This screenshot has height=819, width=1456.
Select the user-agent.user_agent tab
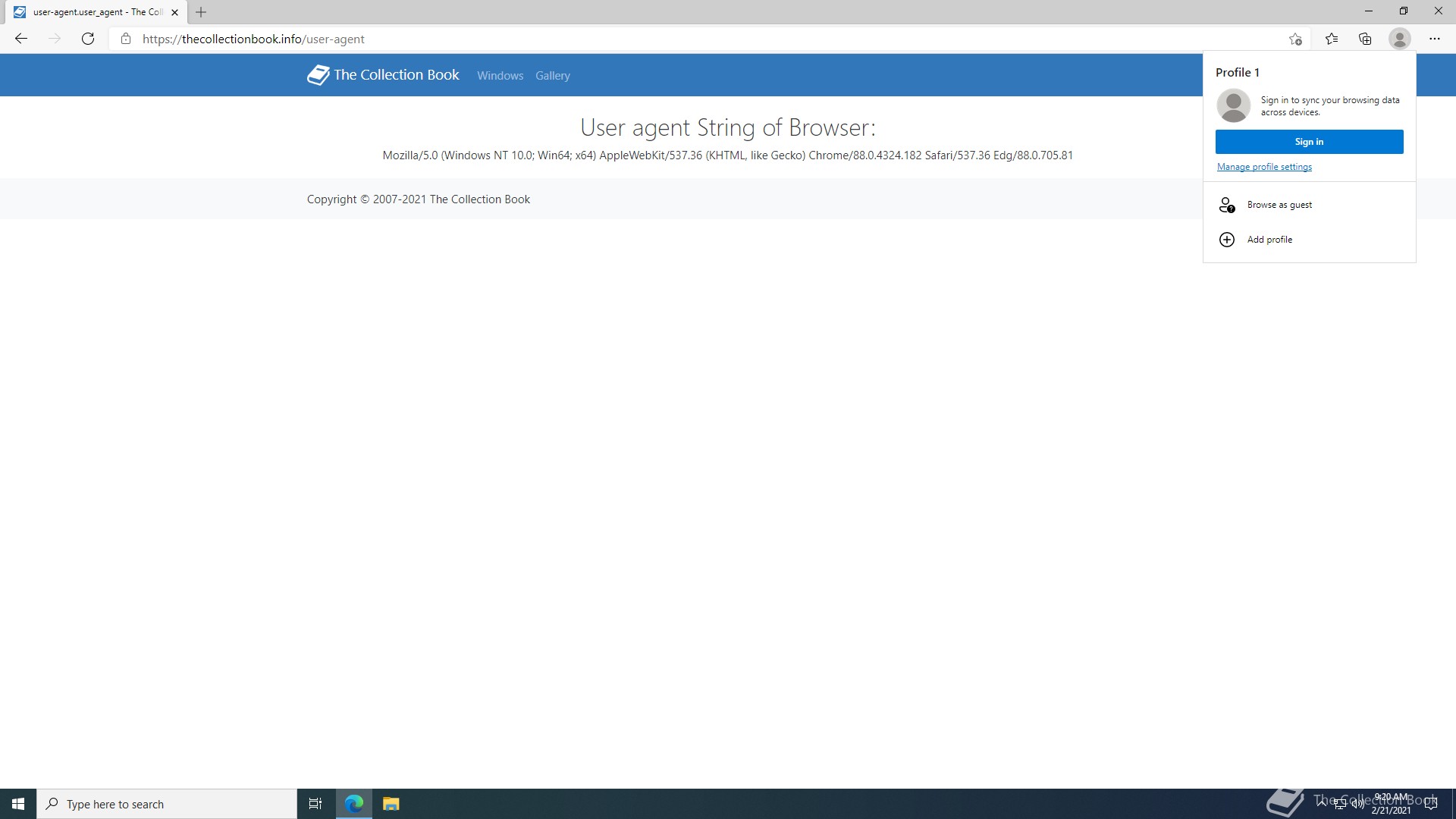click(x=97, y=12)
